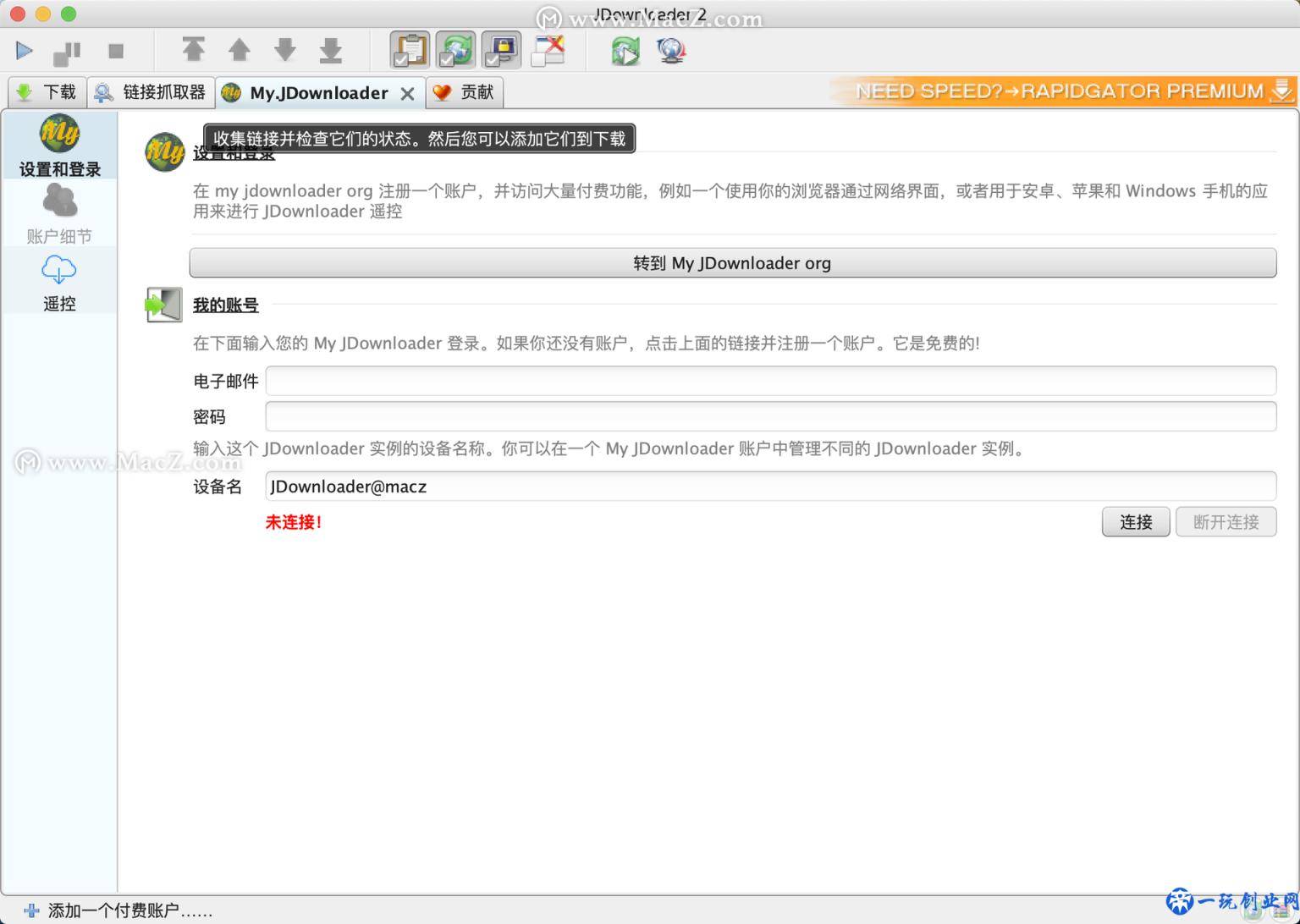The image size is (1300, 924).
Task: Toggle premium accounts lock icon
Action: click(501, 50)
